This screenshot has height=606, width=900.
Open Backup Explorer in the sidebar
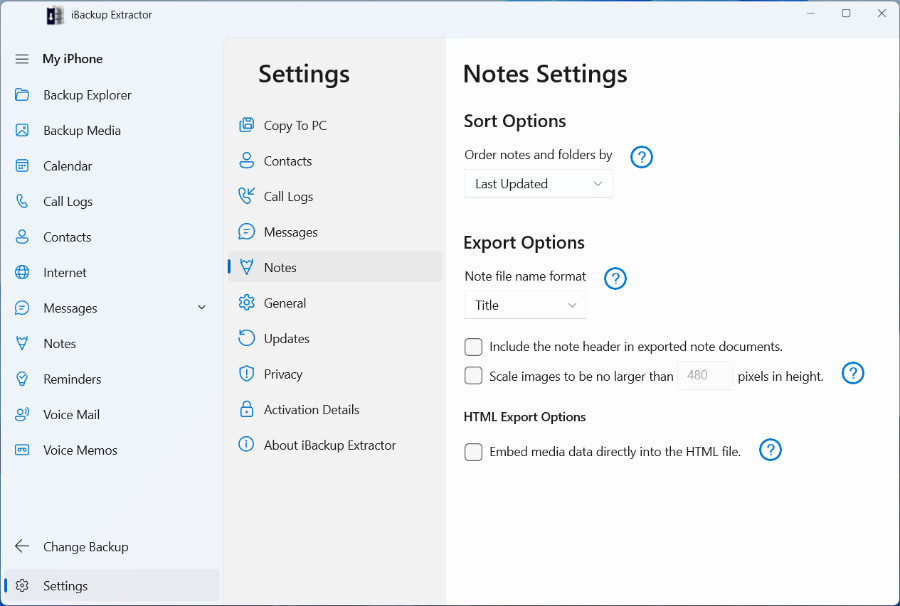pos(87,95)
